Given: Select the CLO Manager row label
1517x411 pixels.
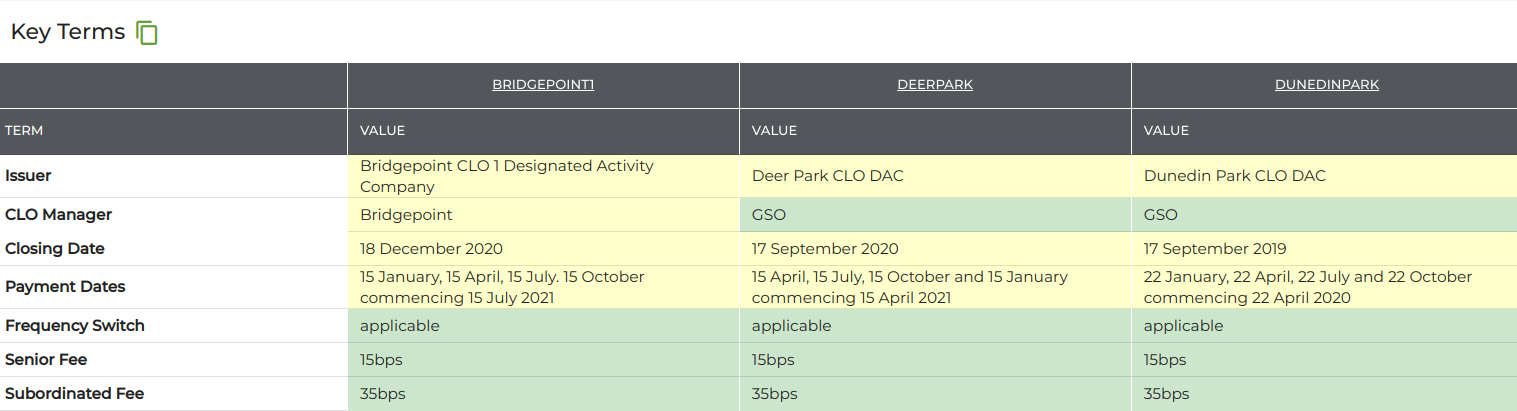Looking at the screenshot, I should click(58, 215).
